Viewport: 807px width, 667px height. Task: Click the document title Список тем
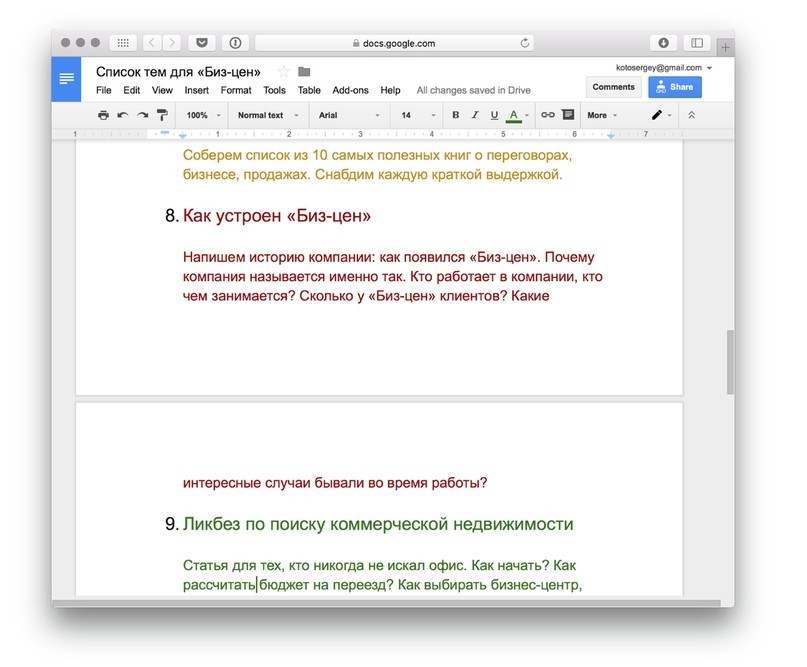pyautogui.click(x=178, y=72)
